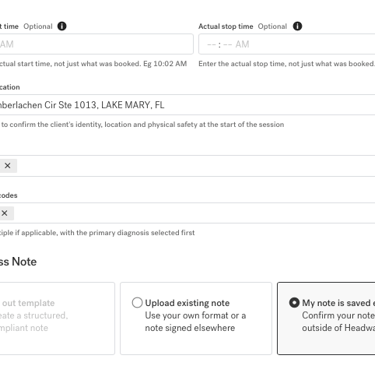
Task: Select the minutes segment of stop time
Action: coord(228,44)
